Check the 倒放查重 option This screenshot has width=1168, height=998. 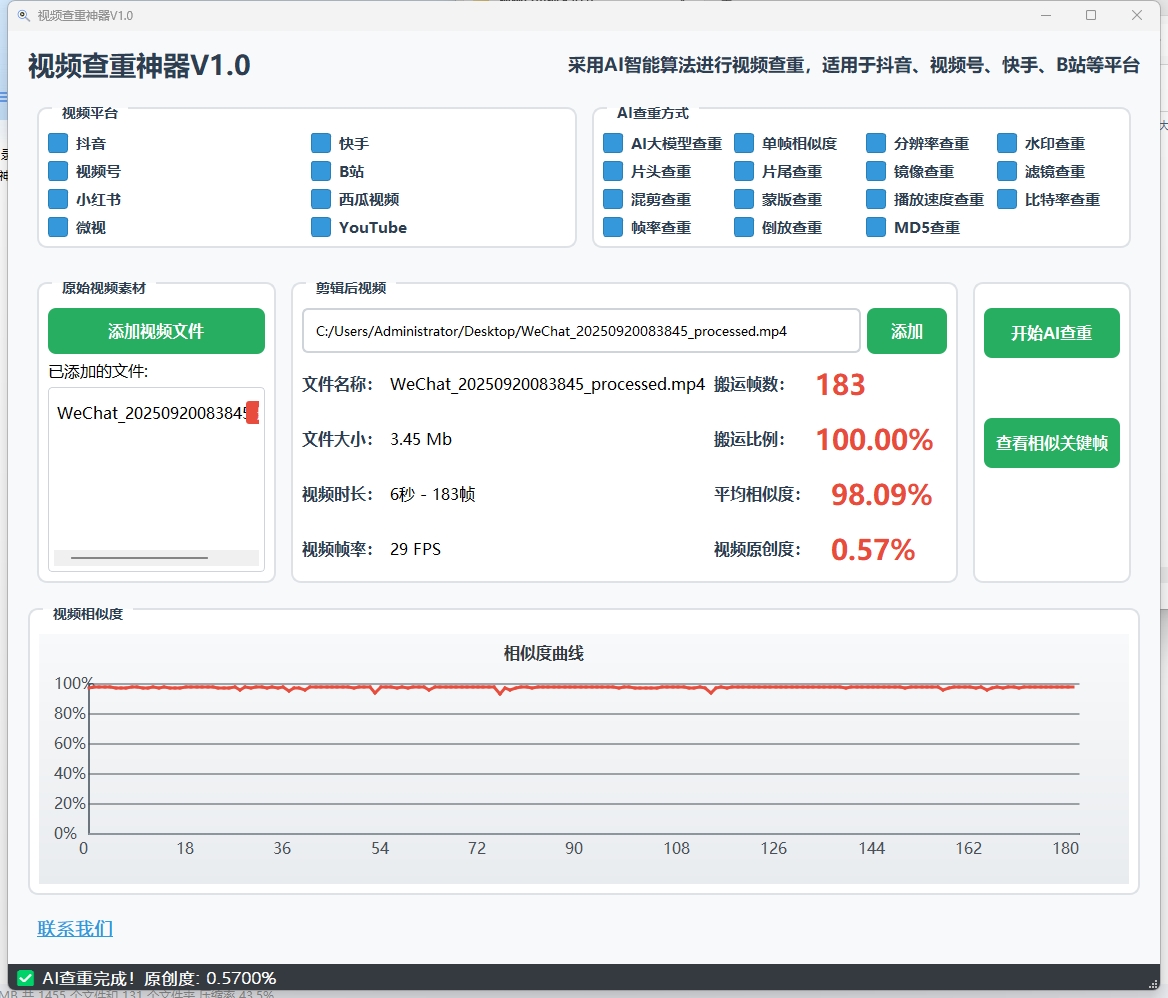(x=744, y=227)
